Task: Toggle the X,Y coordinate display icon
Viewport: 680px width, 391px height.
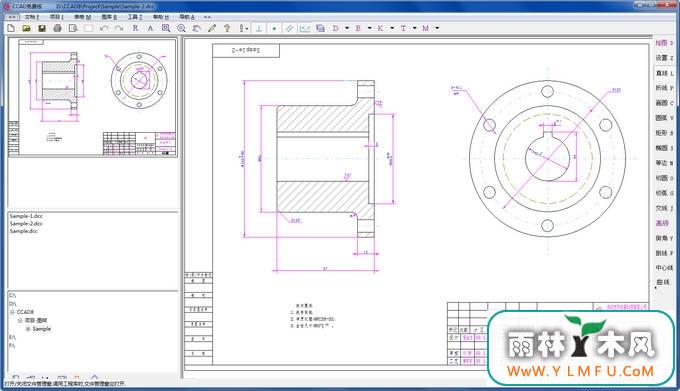Action: pos(305,28)
